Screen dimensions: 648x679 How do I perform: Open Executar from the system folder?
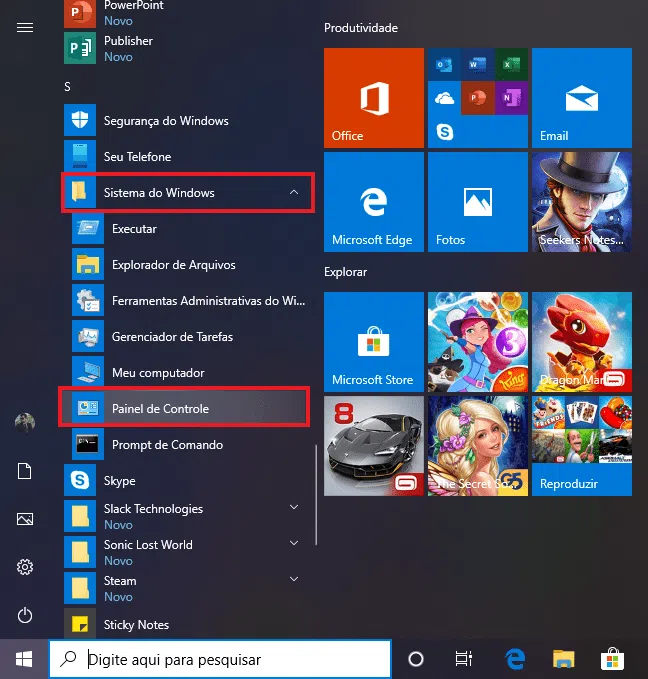[x=191, y=228]
